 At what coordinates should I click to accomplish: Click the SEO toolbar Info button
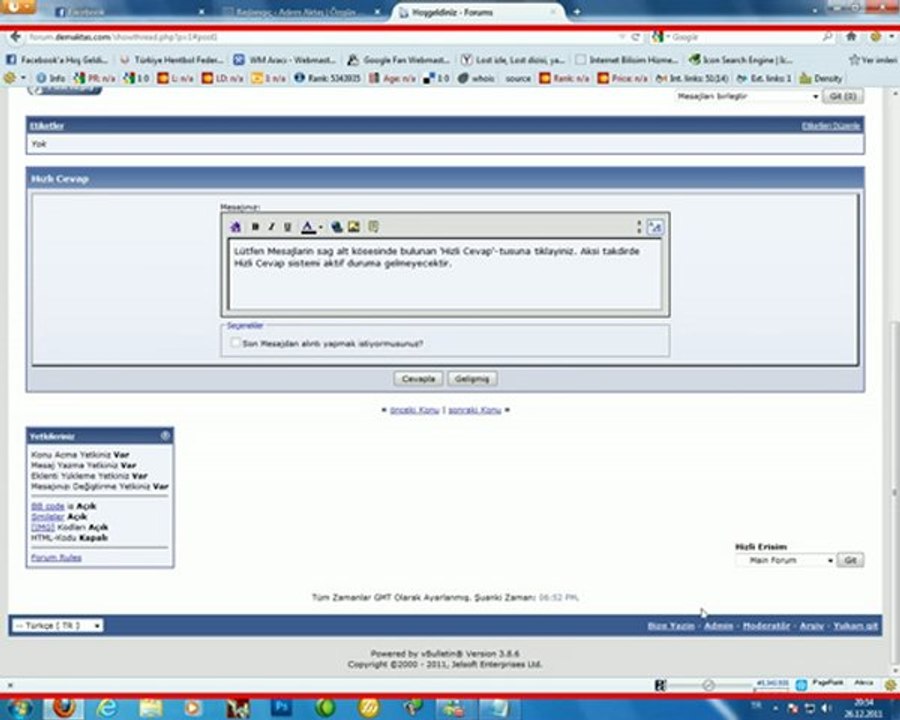point(51,78)
